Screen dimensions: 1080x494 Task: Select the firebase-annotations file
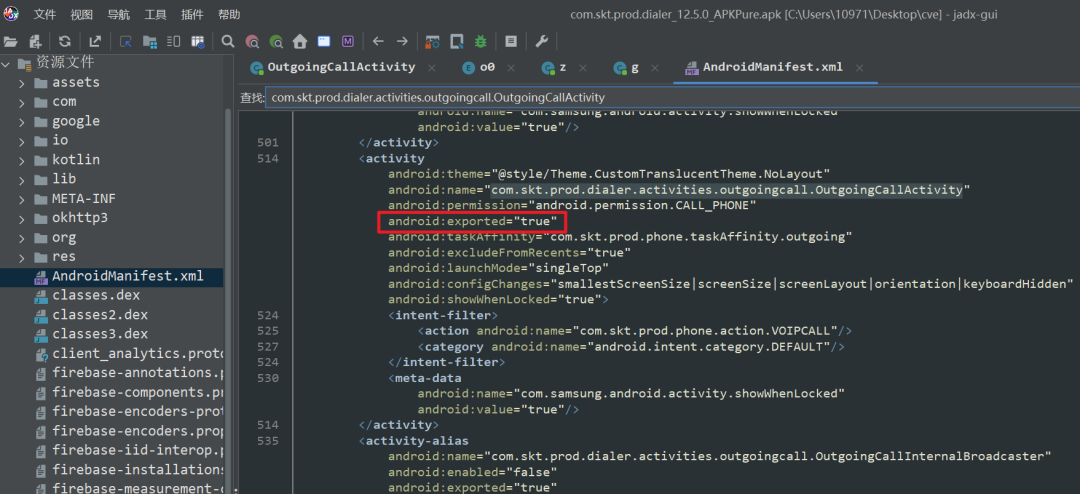coord(138,373)
